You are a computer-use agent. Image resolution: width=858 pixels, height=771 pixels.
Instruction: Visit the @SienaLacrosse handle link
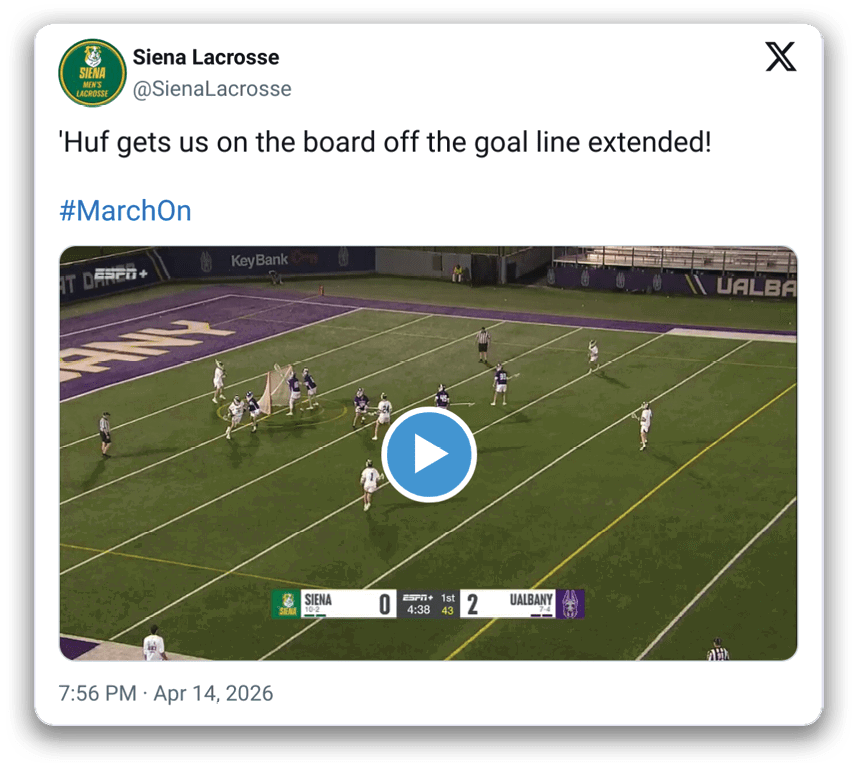coord(212,89)
